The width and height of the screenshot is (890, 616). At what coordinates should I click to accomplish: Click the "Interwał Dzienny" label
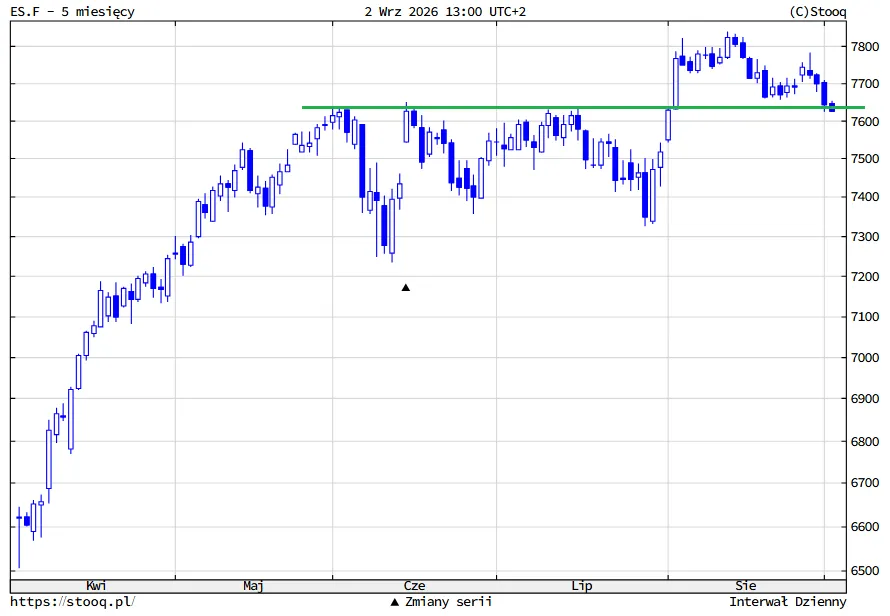[x=788, y=602]
